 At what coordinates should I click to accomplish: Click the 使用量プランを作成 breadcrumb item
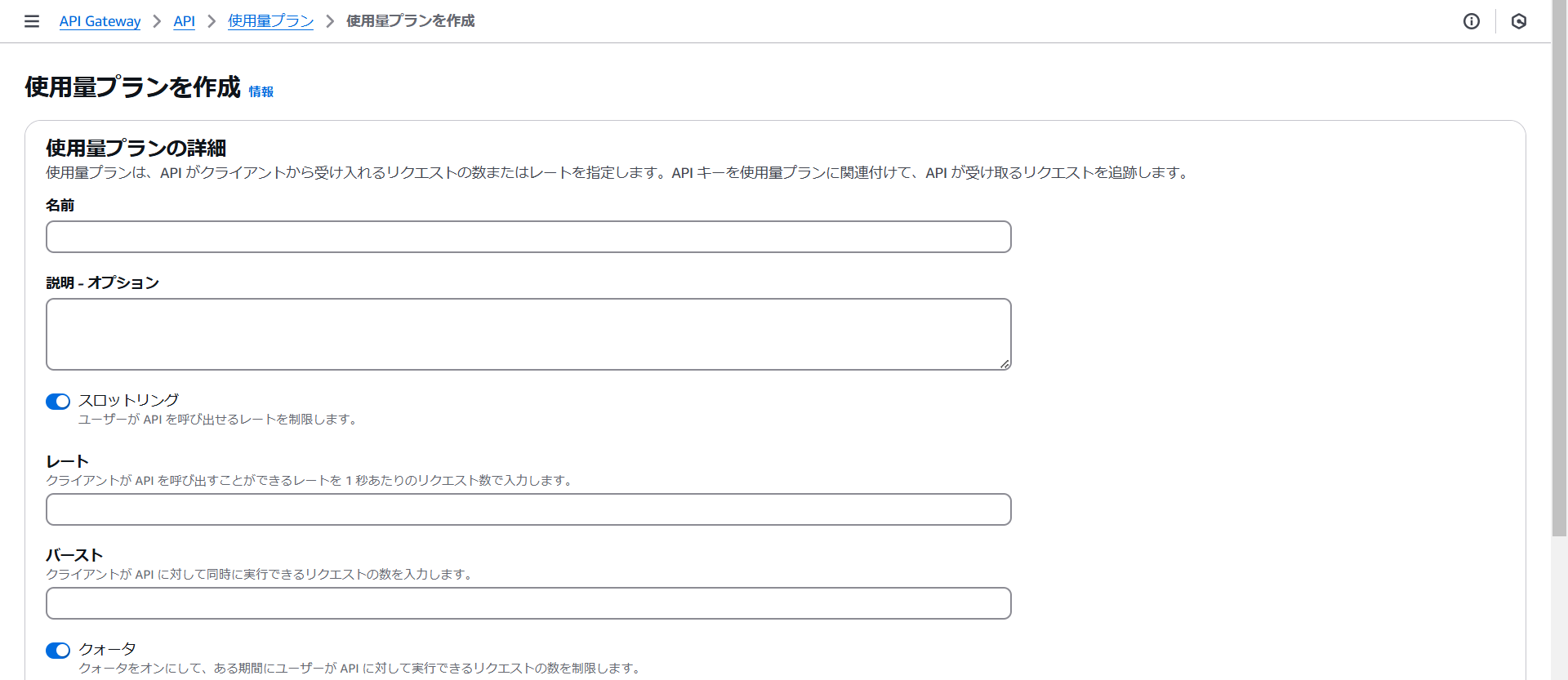pos(410,21)
